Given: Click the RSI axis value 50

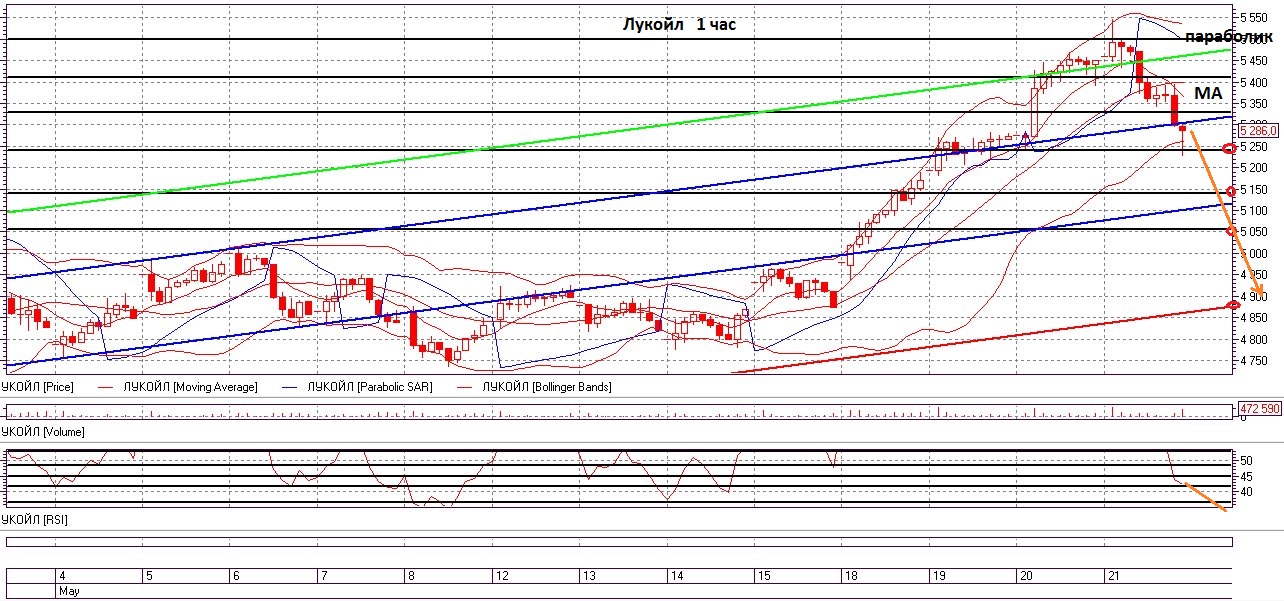Looking at the screenshot, I should pyautogui.click(x=1247, y=460).
